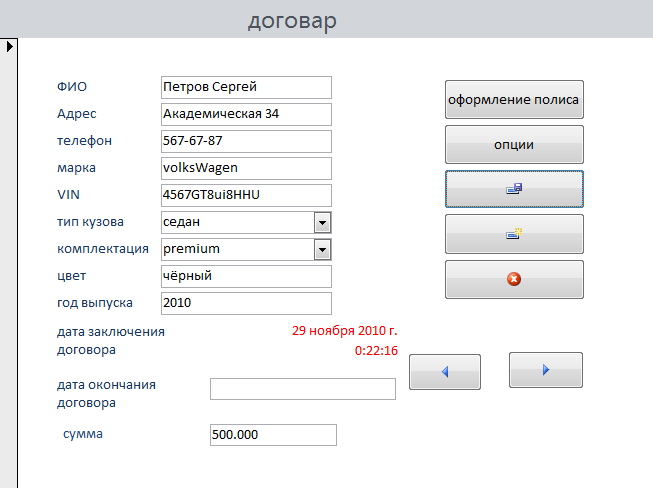Click the premium combo box text

(x=191, y=249)
